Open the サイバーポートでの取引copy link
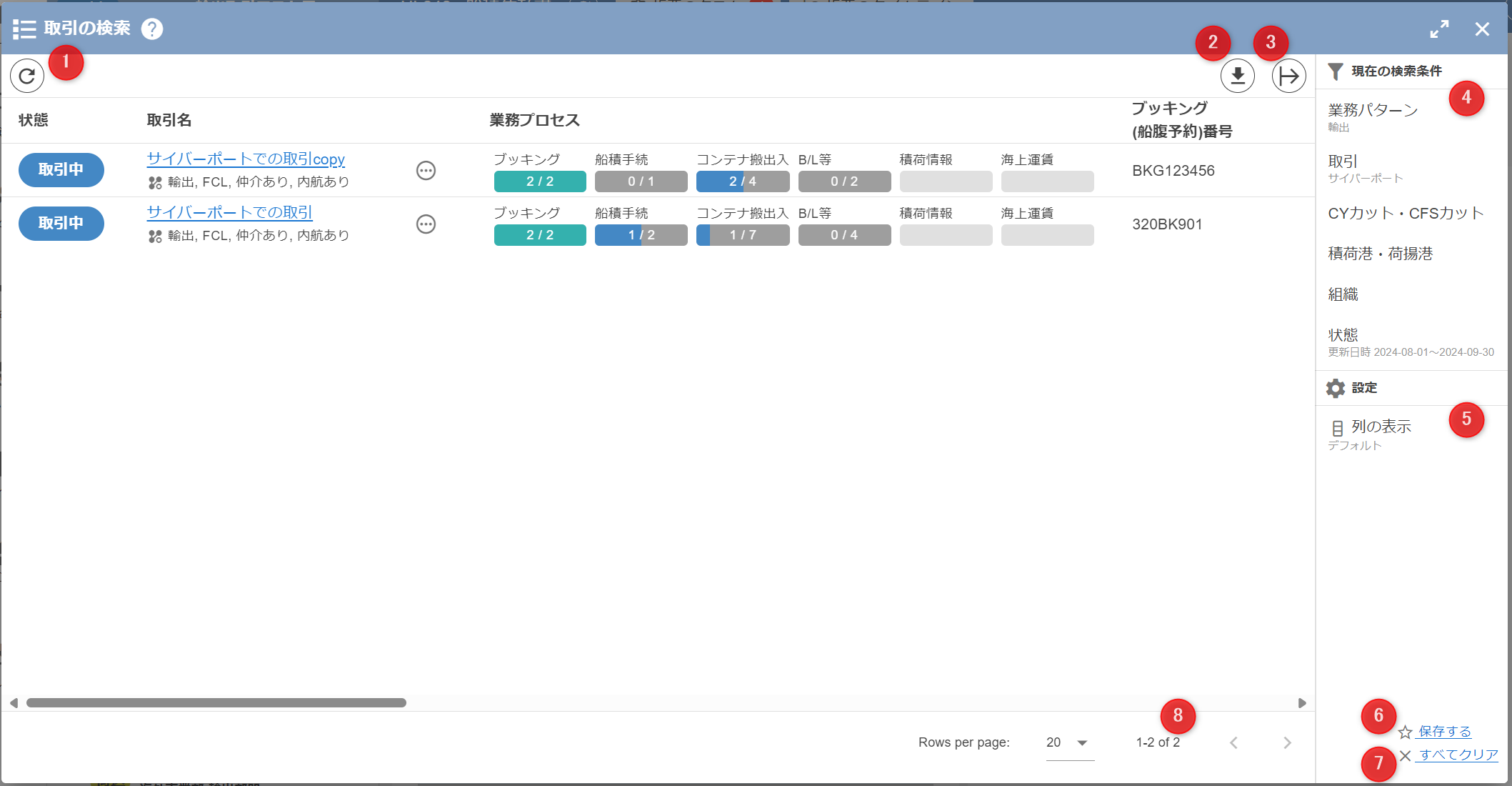1512x786 pixels. click(x=246, y=159)
